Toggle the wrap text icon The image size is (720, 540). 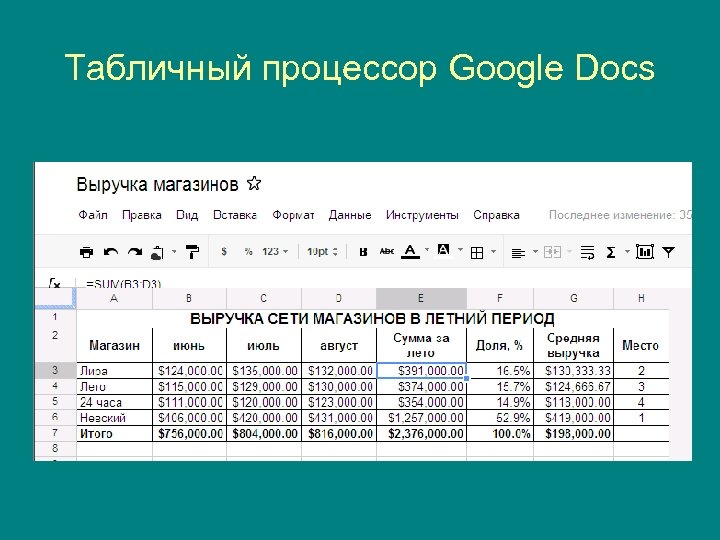coord(587,252)
